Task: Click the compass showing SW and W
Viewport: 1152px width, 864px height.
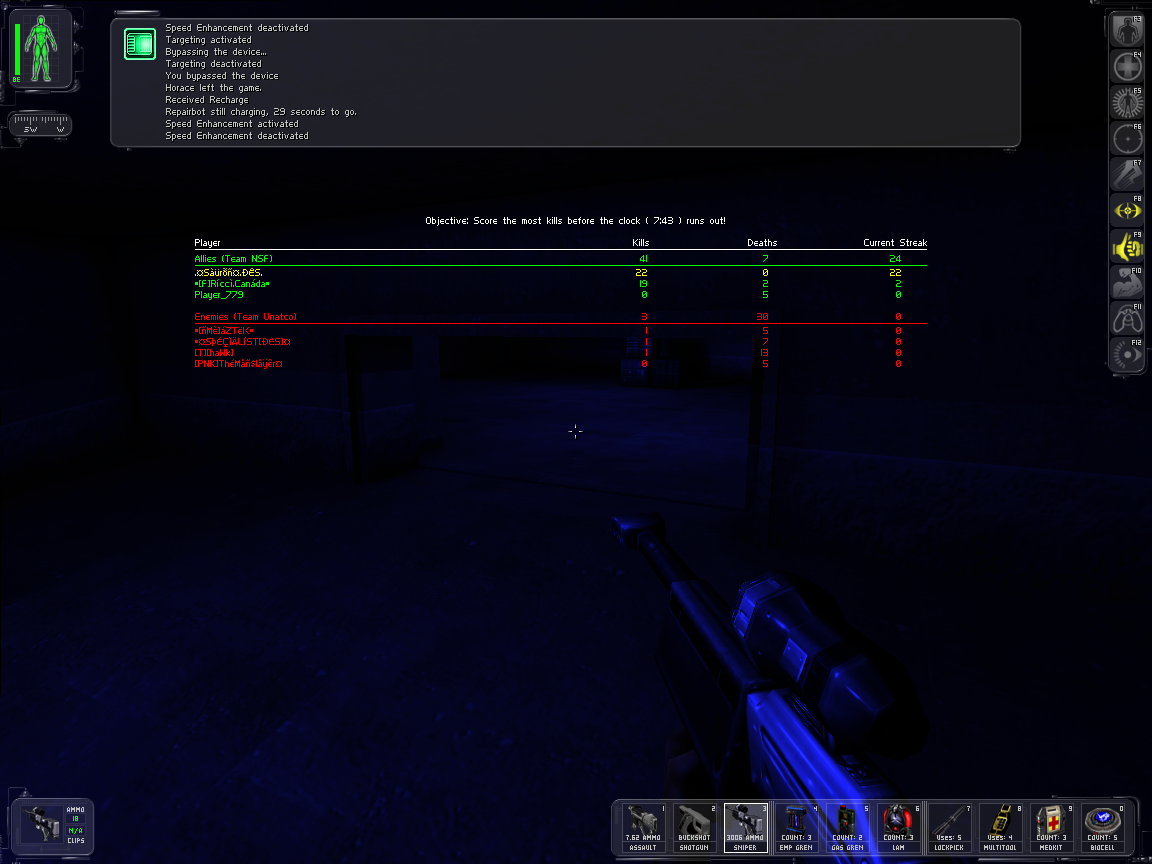Action: coord(40,123)
